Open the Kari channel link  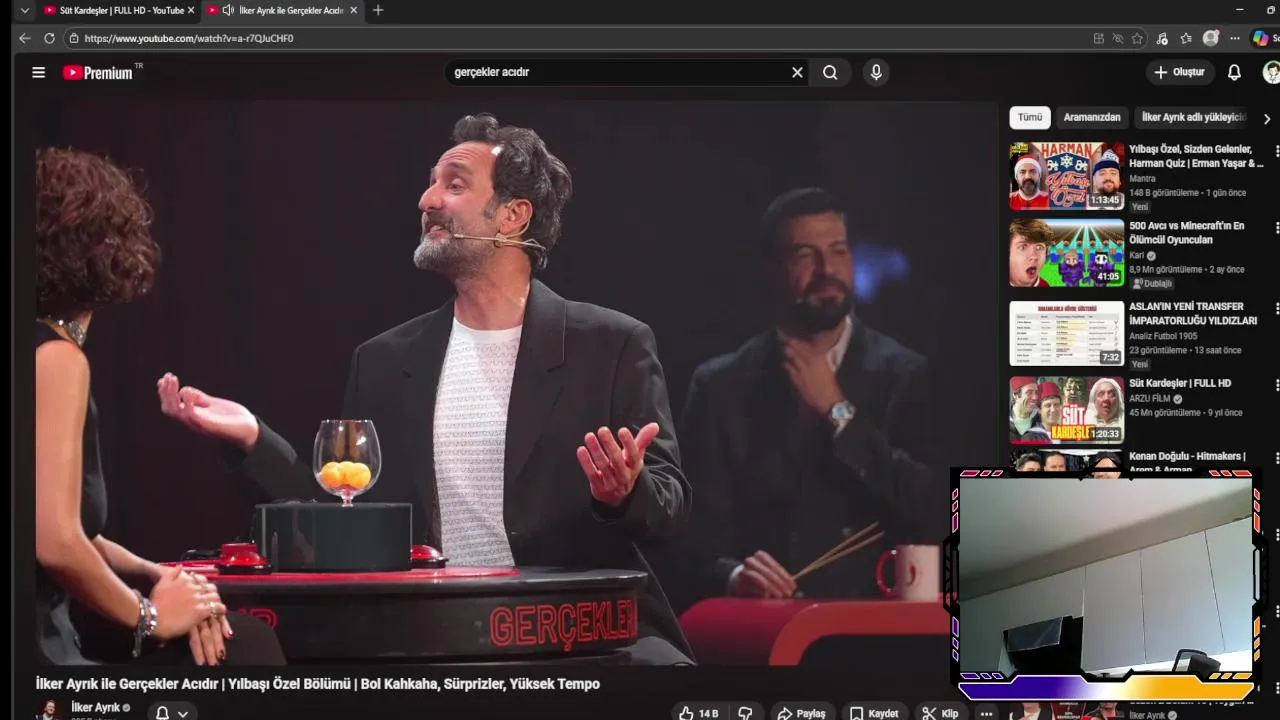(1137, 255)
